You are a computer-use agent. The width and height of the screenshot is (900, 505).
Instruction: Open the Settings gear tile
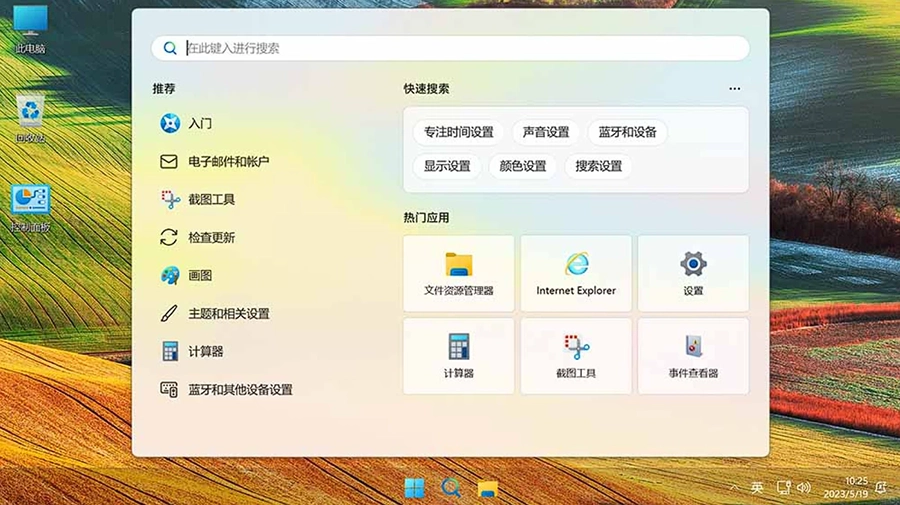click(x=693, y=273)
